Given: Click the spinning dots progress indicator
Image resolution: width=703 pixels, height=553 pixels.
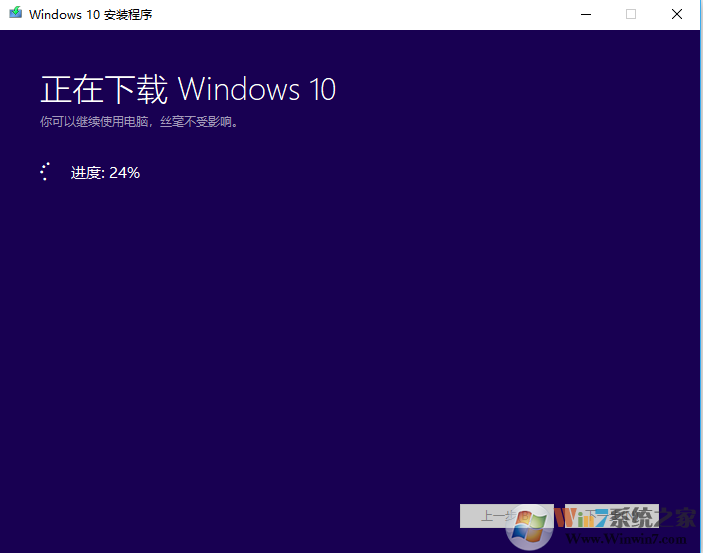Looking at the screenshot, I should [x=45, y=171].
